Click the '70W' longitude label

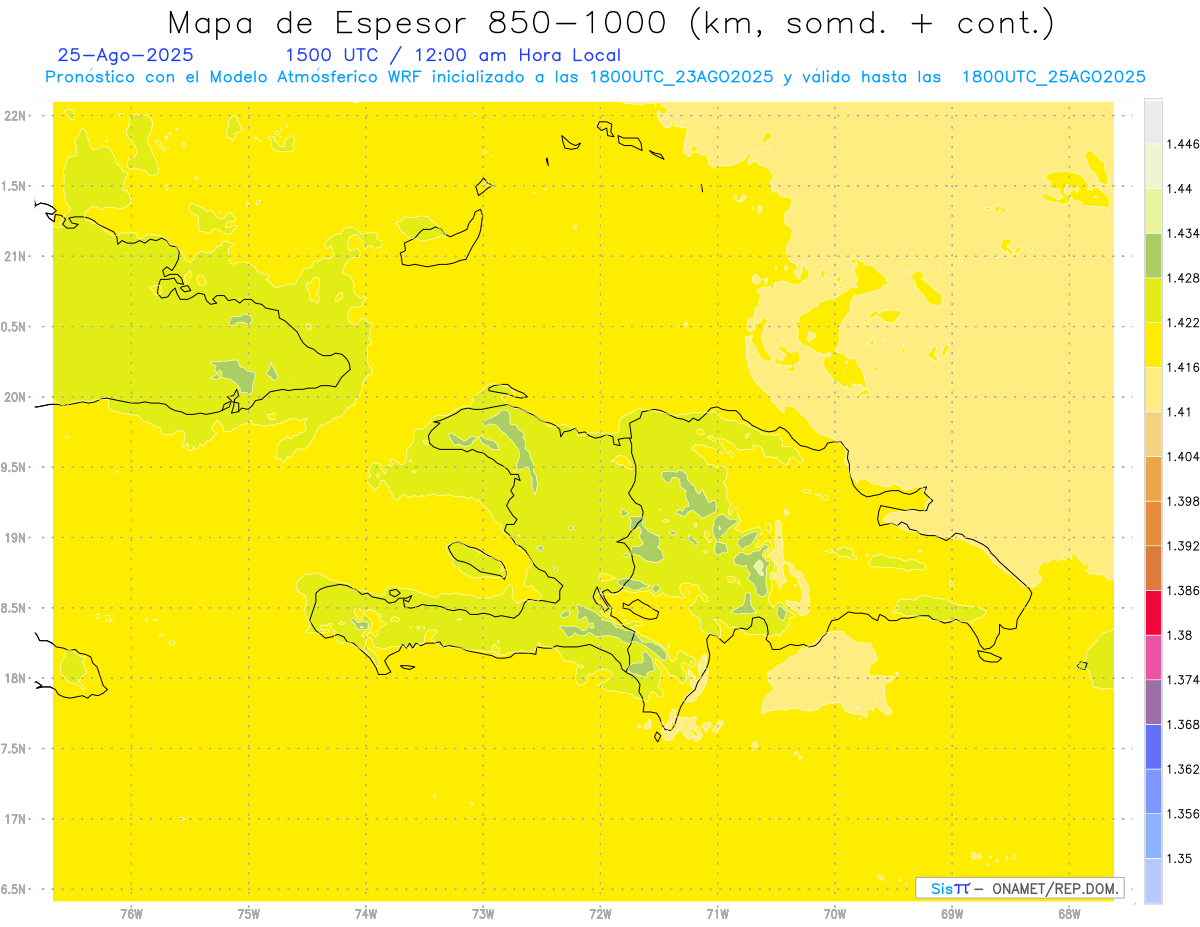coord(834,914)
